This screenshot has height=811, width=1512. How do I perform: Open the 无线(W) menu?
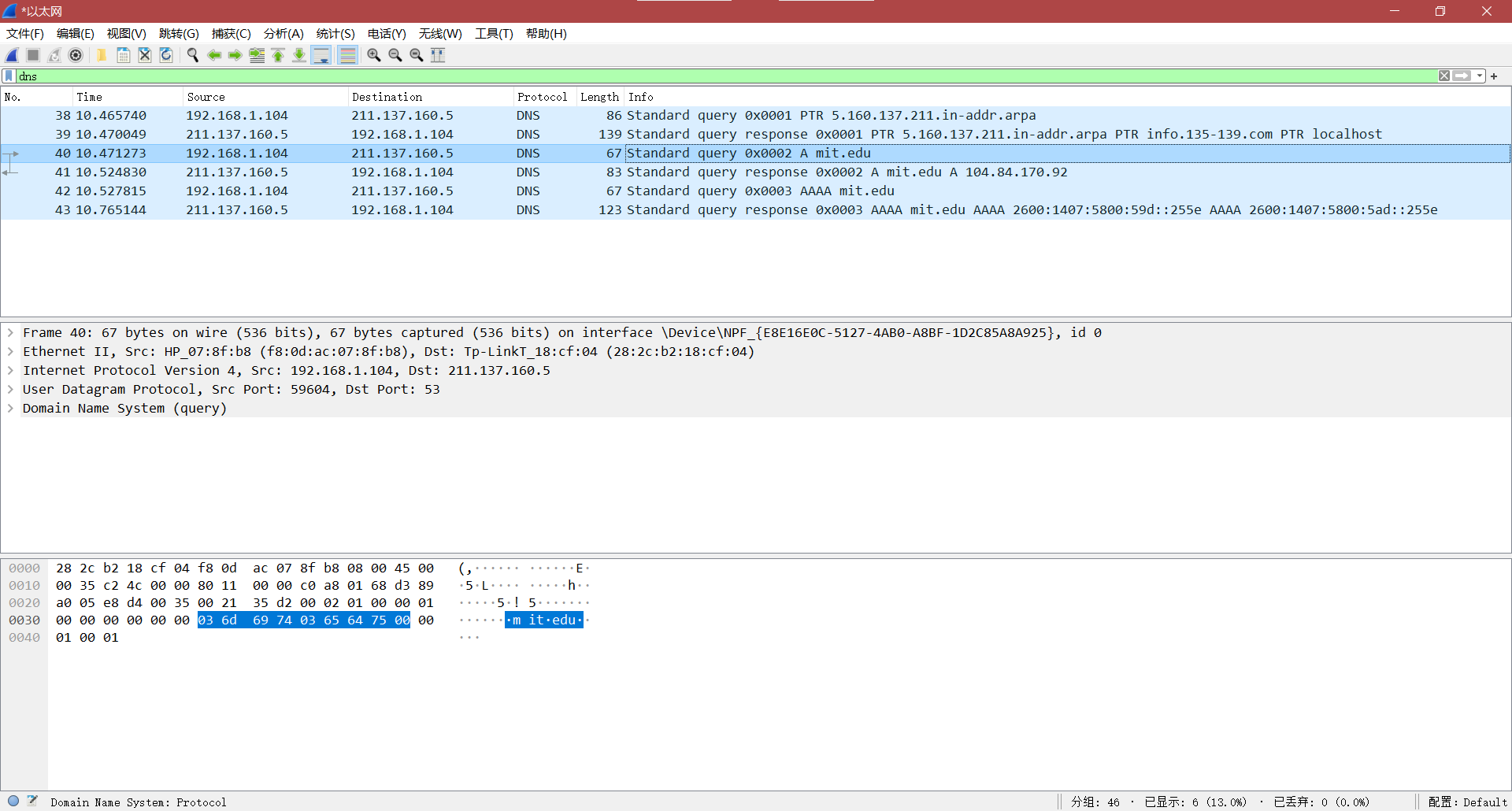coord(440,34)
